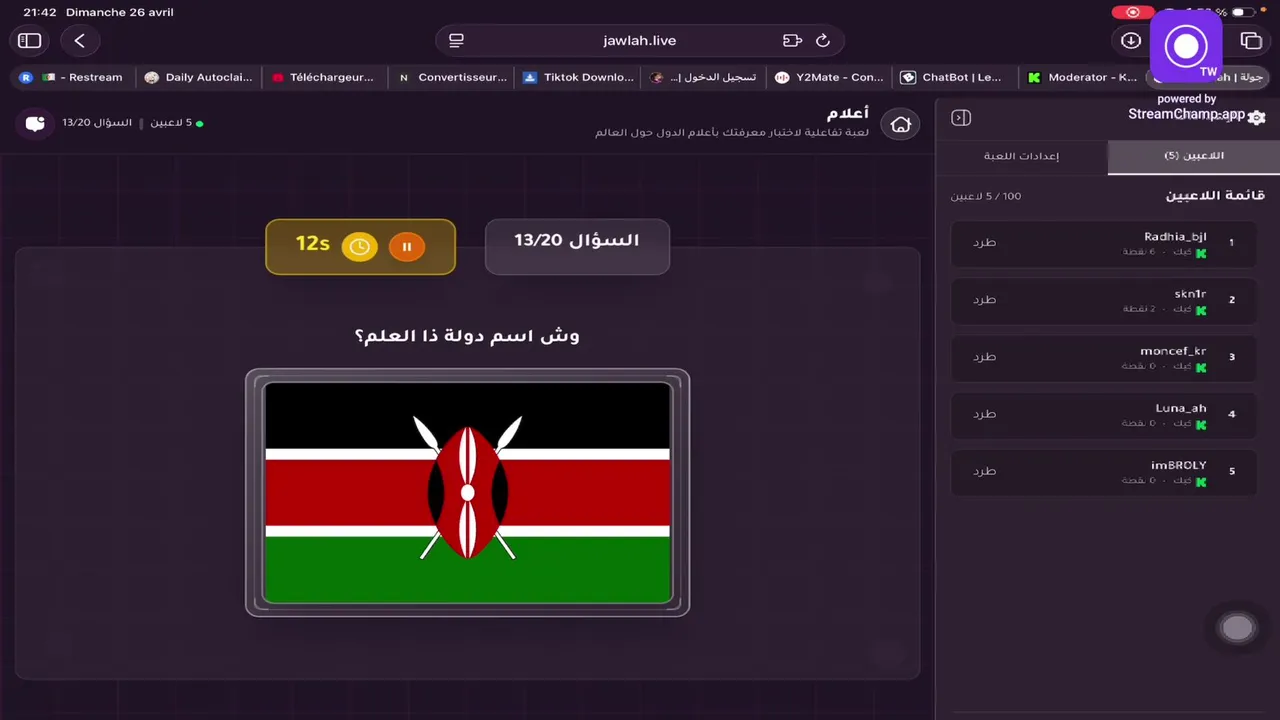
Task: Toggle the Safari sidebar button
Action: point(29,41)
